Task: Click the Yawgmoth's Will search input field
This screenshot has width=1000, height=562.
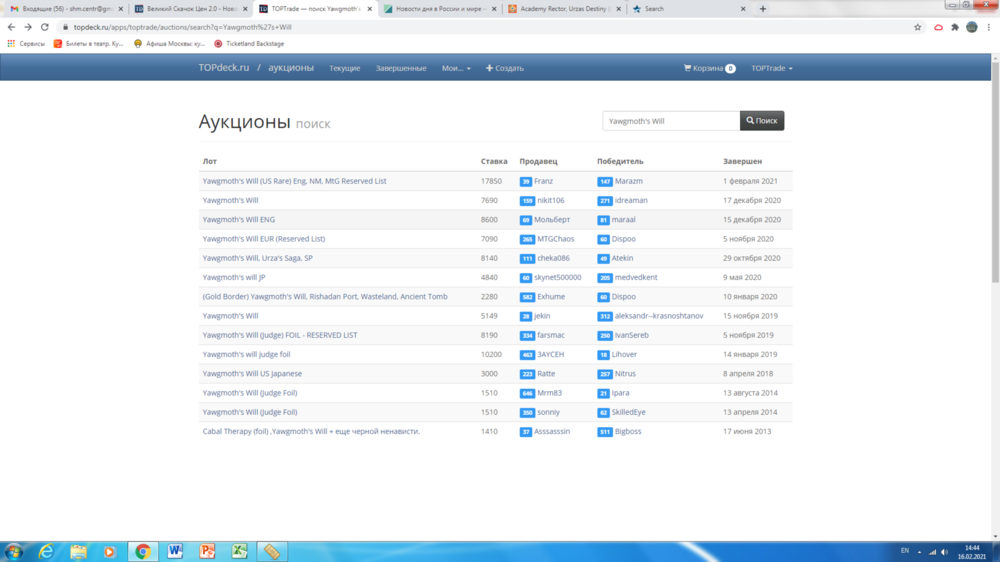Action: (671, 121)
